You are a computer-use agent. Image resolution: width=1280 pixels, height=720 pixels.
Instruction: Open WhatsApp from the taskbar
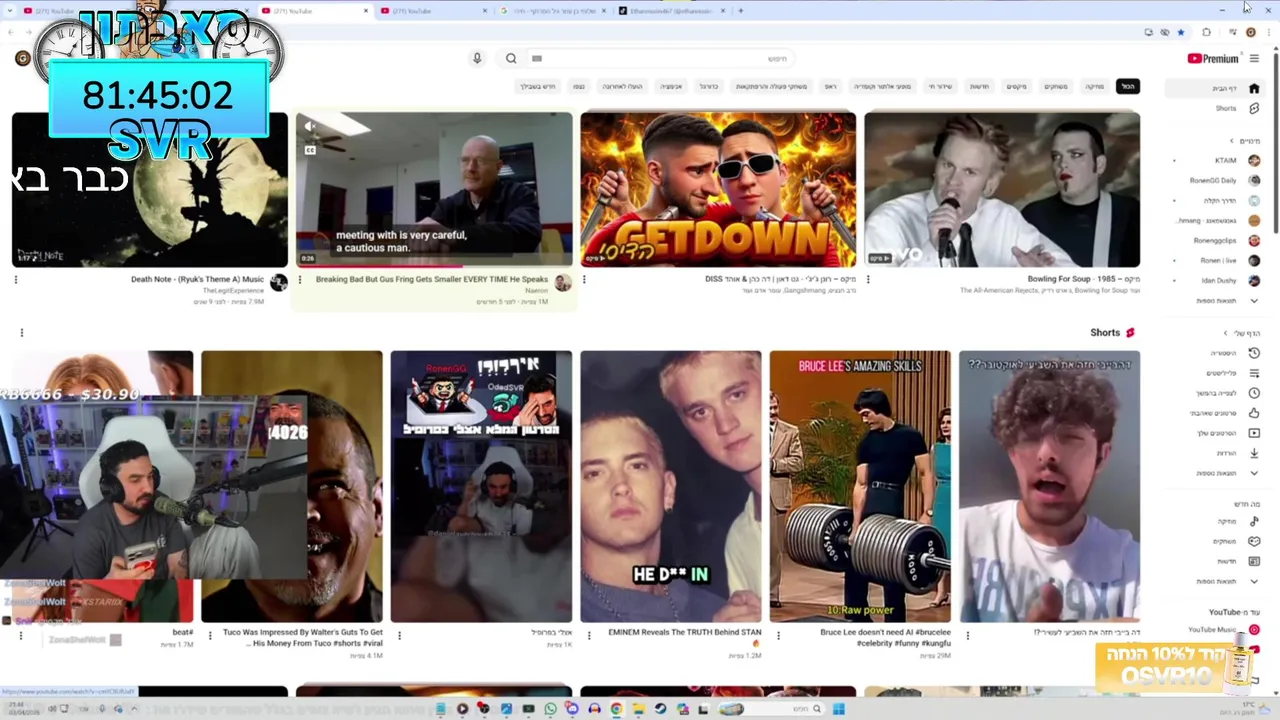tap(550, 709)
